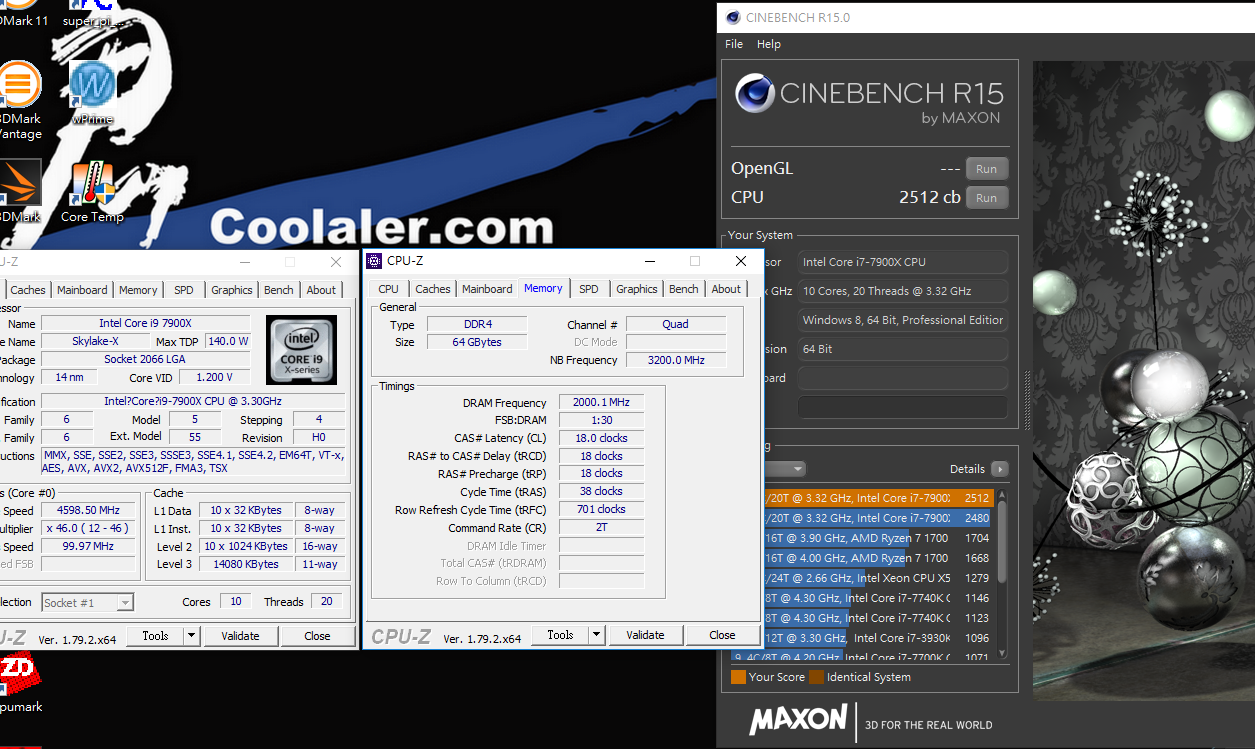Click the Tools button in the front CPU-Z window

560,635
